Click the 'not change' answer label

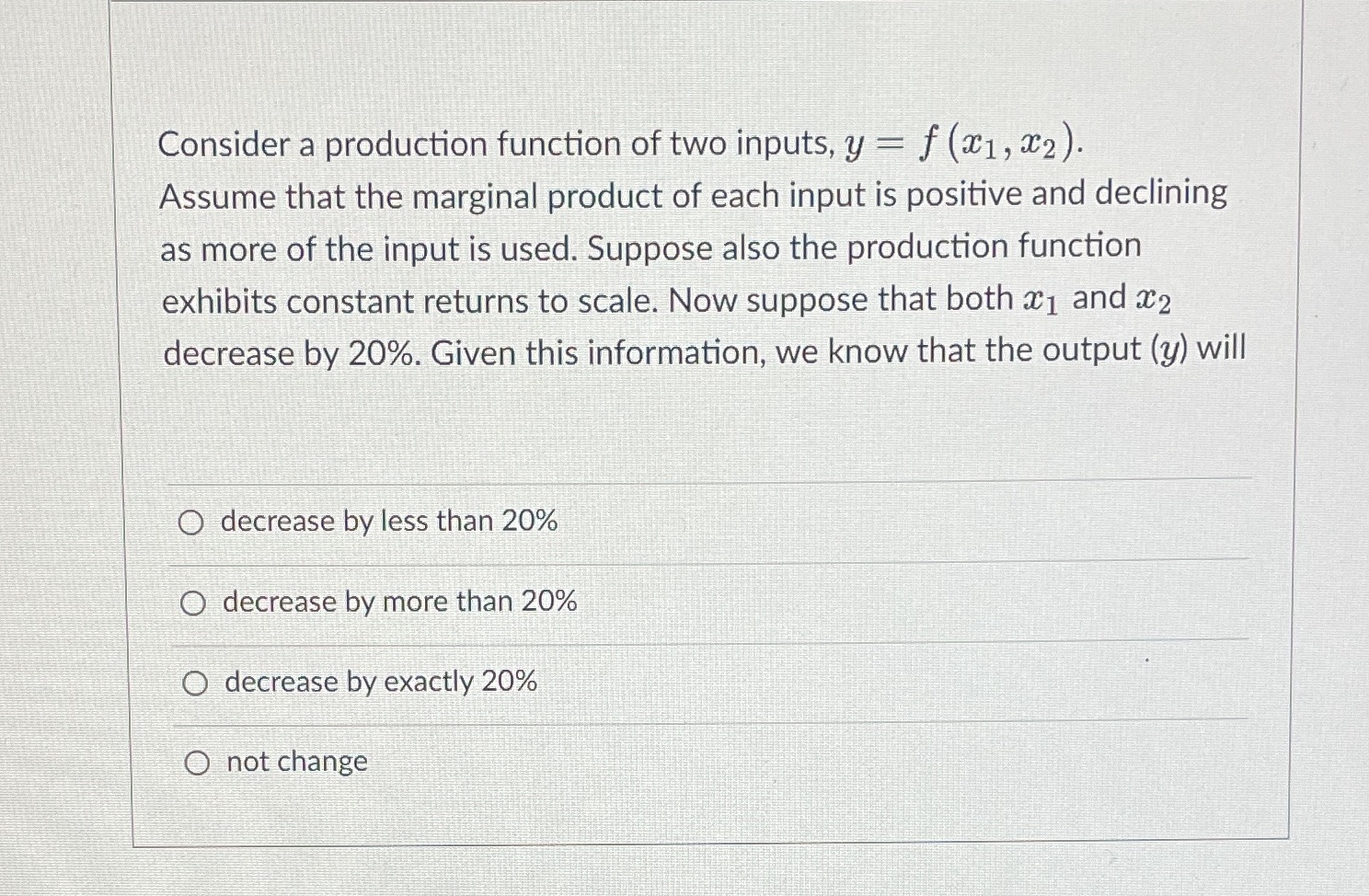294,762
